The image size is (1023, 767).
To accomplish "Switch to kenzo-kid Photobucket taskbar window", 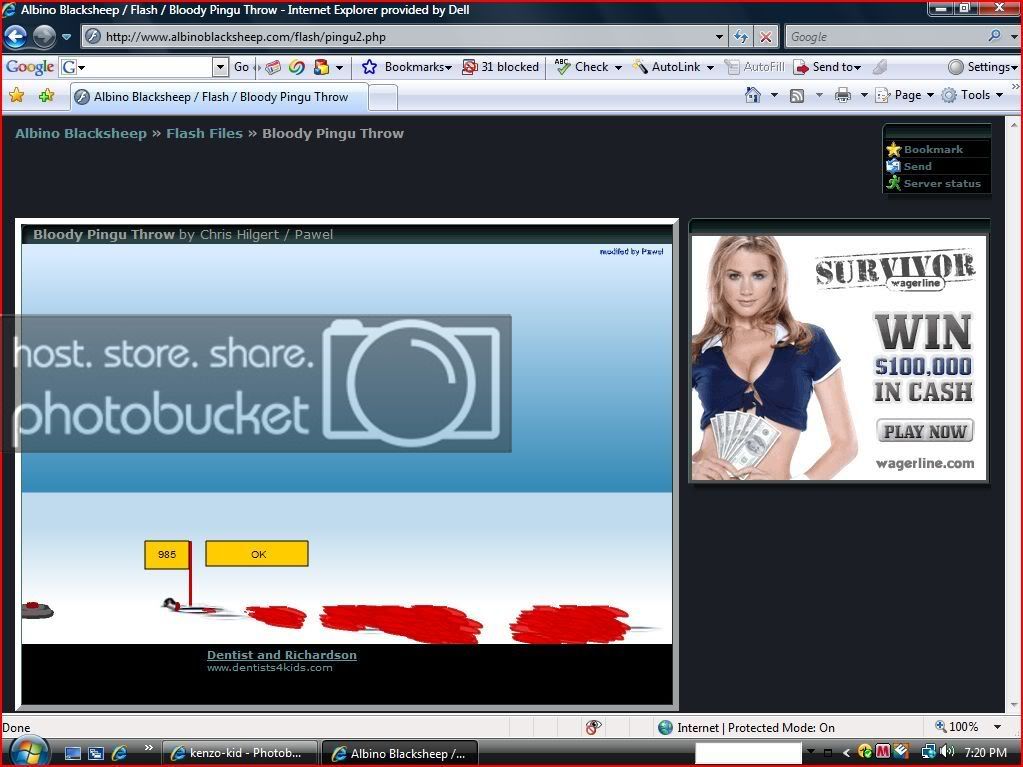I will point(239,753).
